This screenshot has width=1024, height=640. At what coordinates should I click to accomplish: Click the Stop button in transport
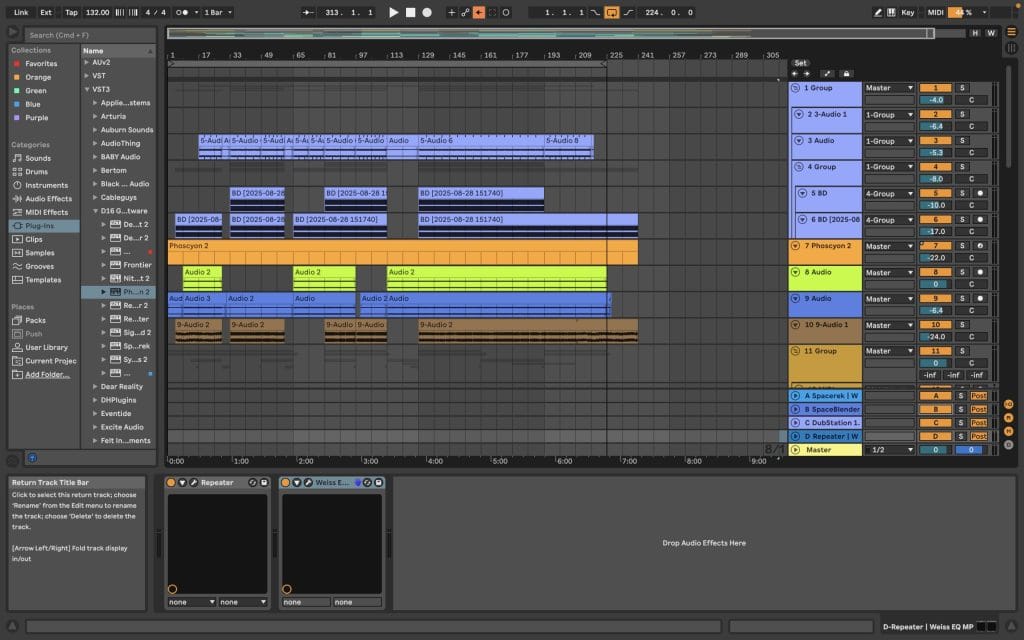coord(410,12)
